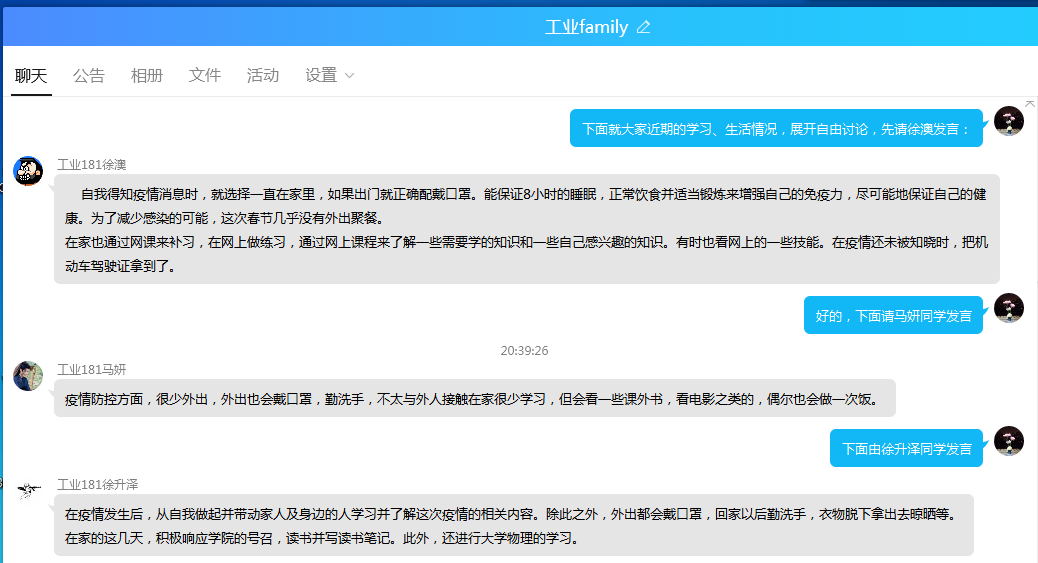Select sender name 工业181徐澳
This screenshot has height=563, width=1038.
coord(91,164)
